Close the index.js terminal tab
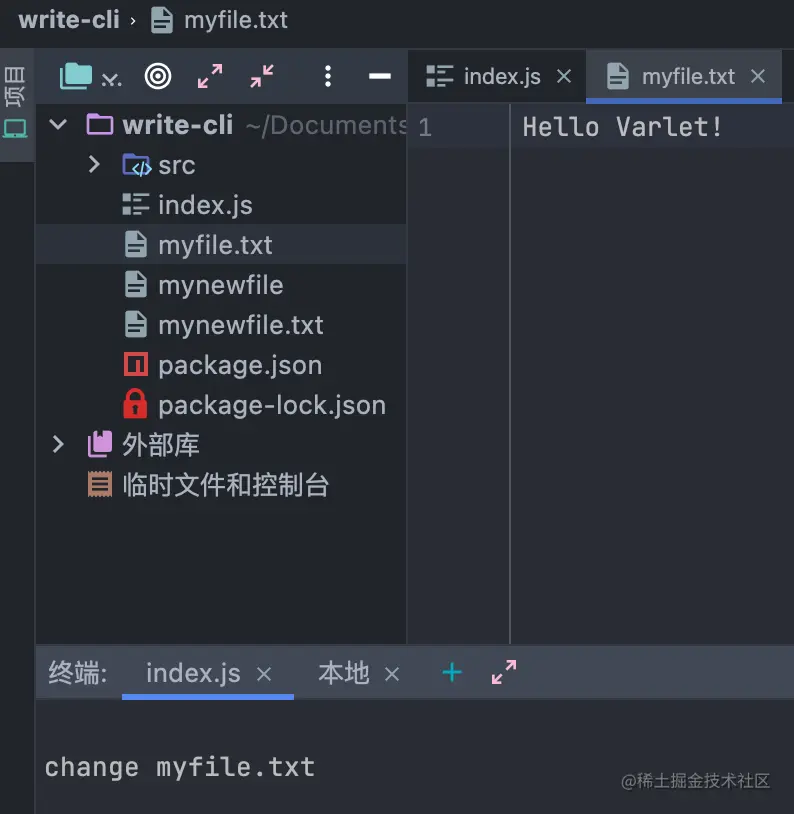The height and width of the screenshot is (814, 794). pyautogui.click(x=264, y=674)
